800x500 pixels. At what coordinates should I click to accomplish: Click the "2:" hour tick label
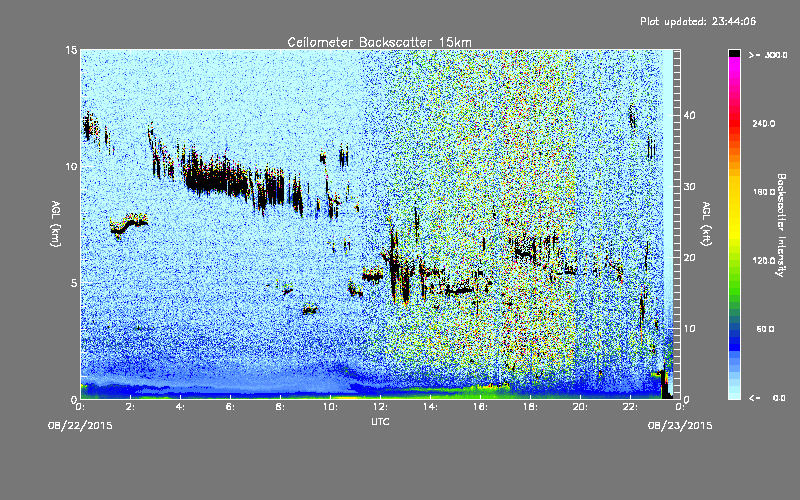[x=131, y=407]
